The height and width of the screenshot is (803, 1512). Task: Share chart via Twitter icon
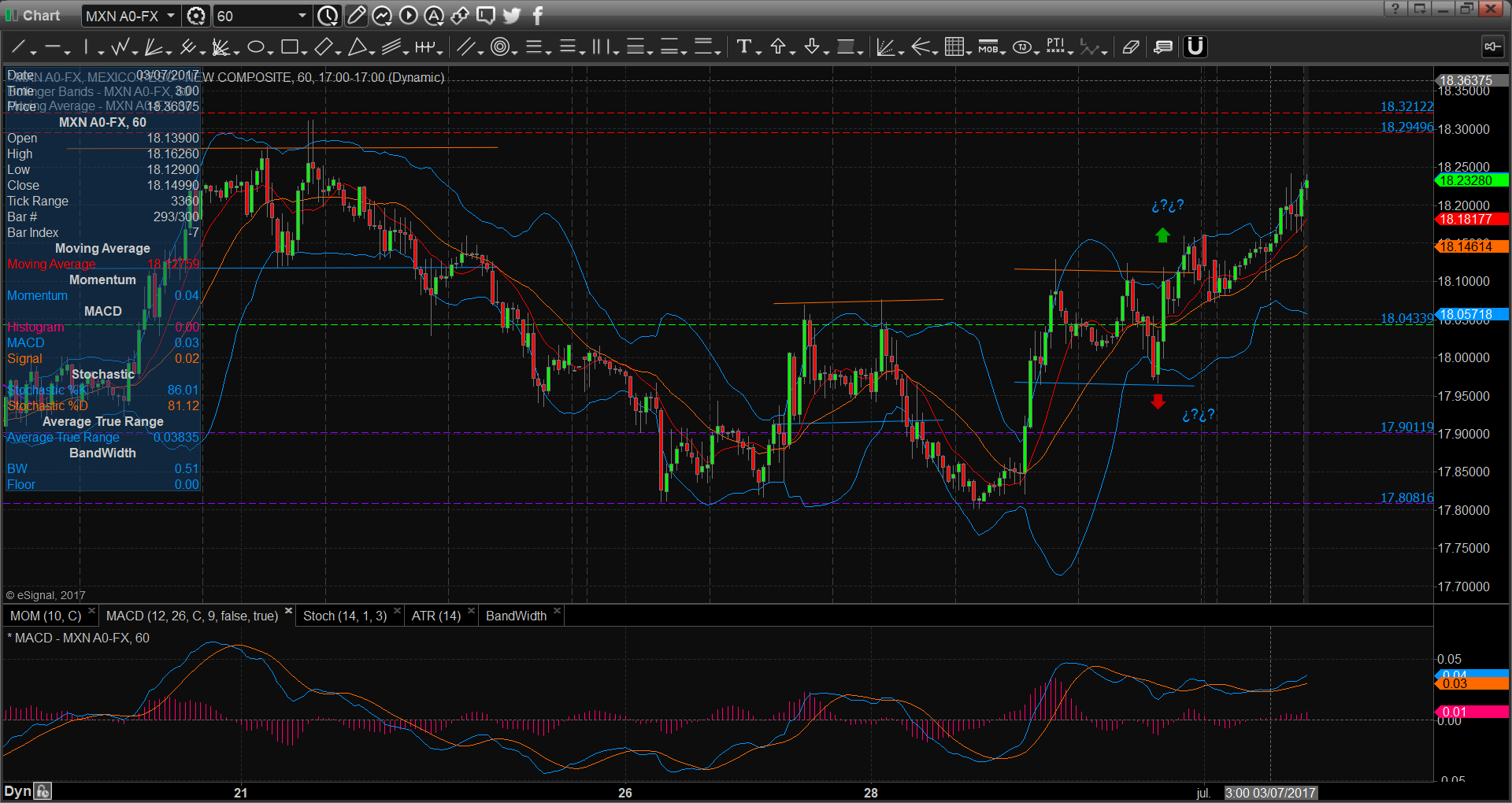tap(512, 16)
